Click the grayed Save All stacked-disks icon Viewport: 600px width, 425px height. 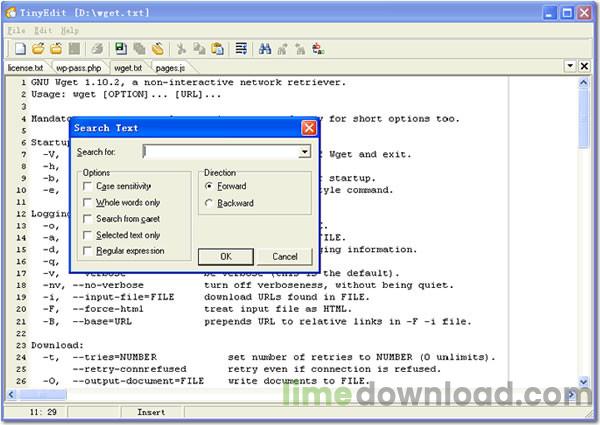click(139, 49)
